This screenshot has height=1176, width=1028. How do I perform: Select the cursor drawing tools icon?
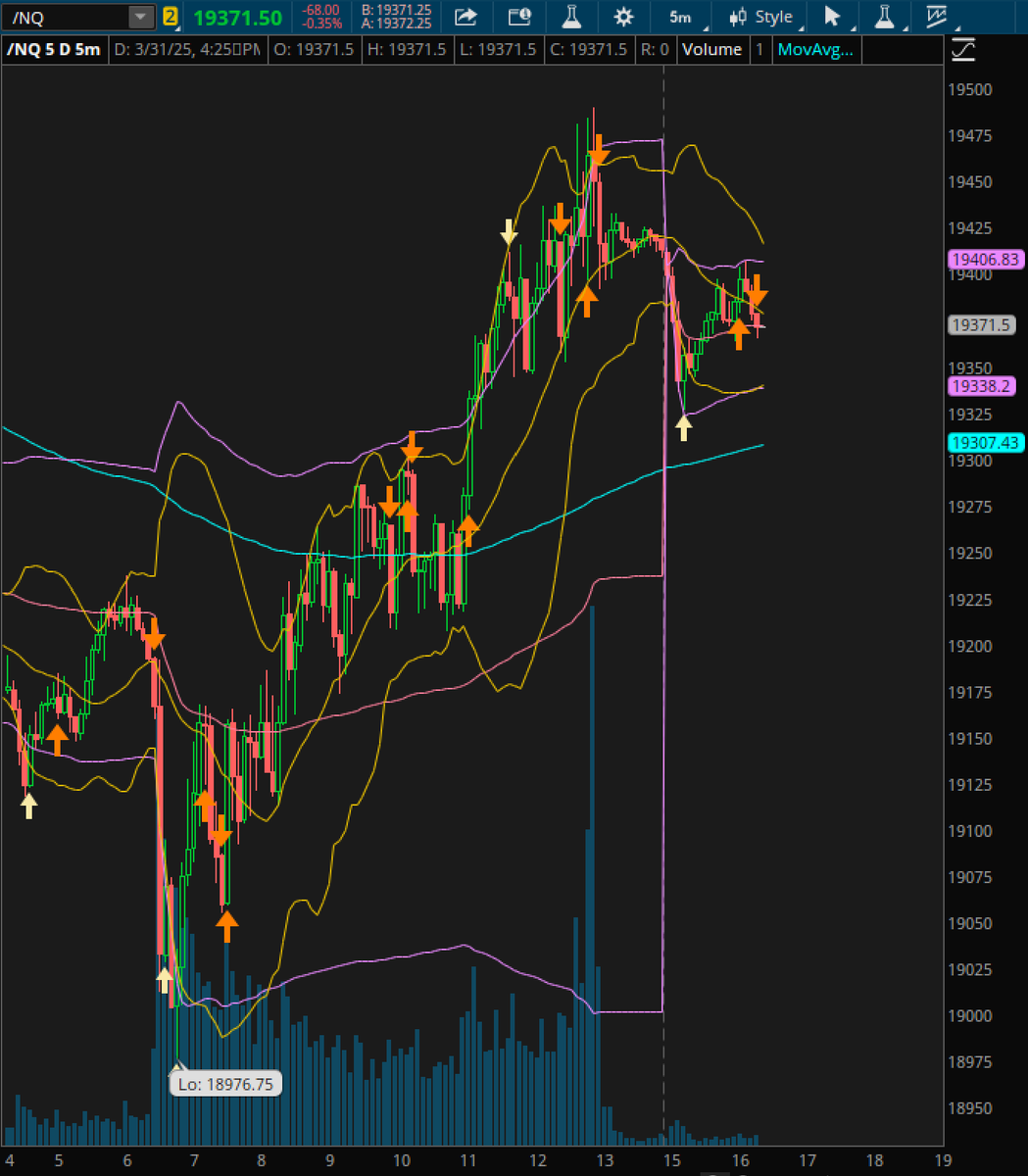tap(831, 17)
